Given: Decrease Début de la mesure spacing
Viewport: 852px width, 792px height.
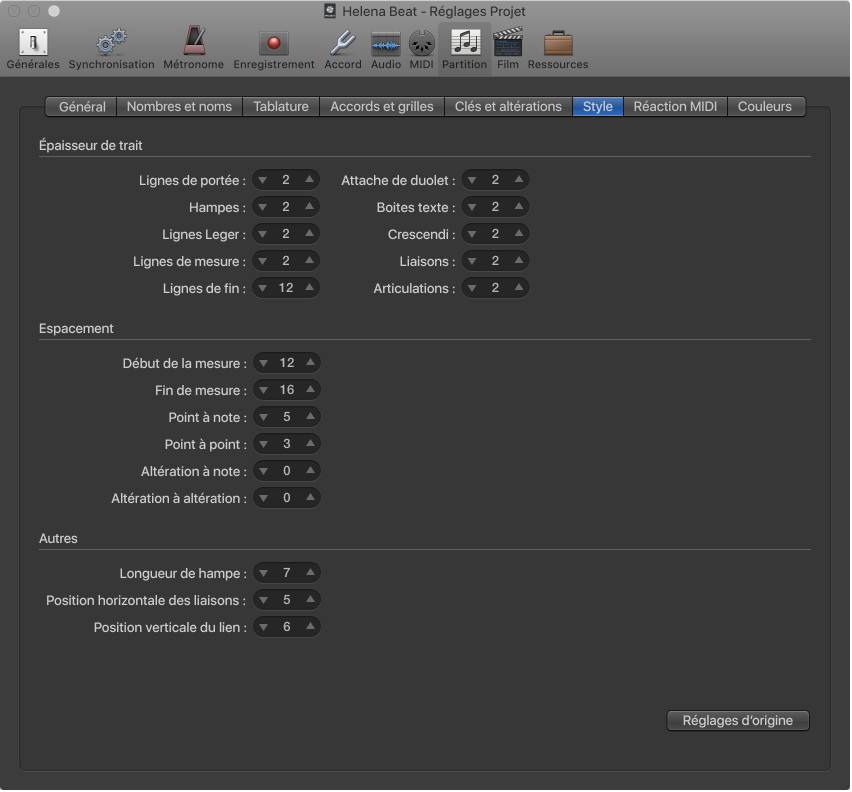Looking at the screenshot, I should tap(264, 363).
